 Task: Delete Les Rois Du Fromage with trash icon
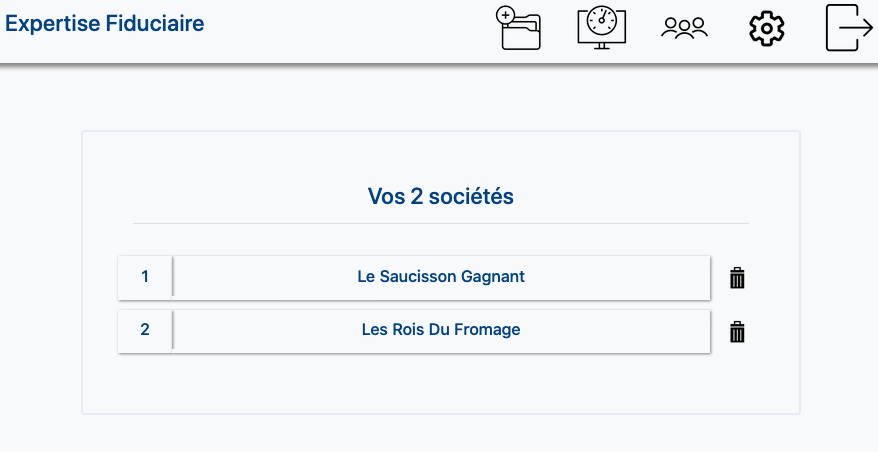(737, 332)
